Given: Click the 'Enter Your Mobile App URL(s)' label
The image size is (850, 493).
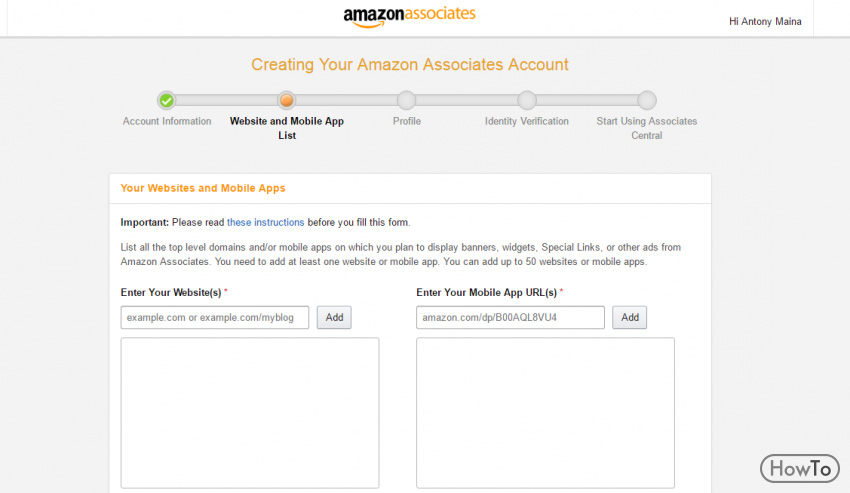Looking at the screenshot, I should pos(486,292).
